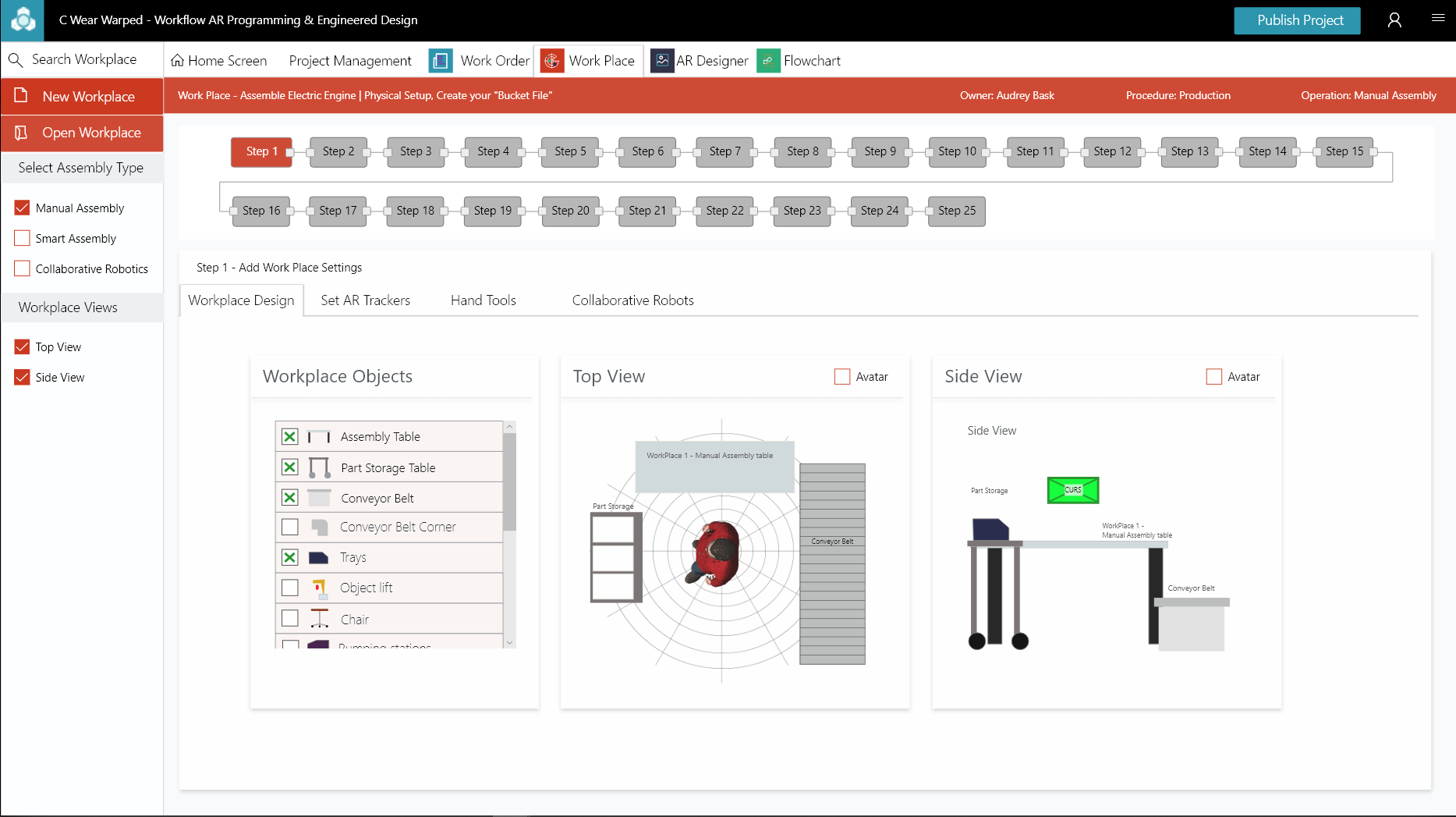Click the app logo icon
This screenshot has height=817, width=1456.
pyautogui.click(x=23, y=20)
